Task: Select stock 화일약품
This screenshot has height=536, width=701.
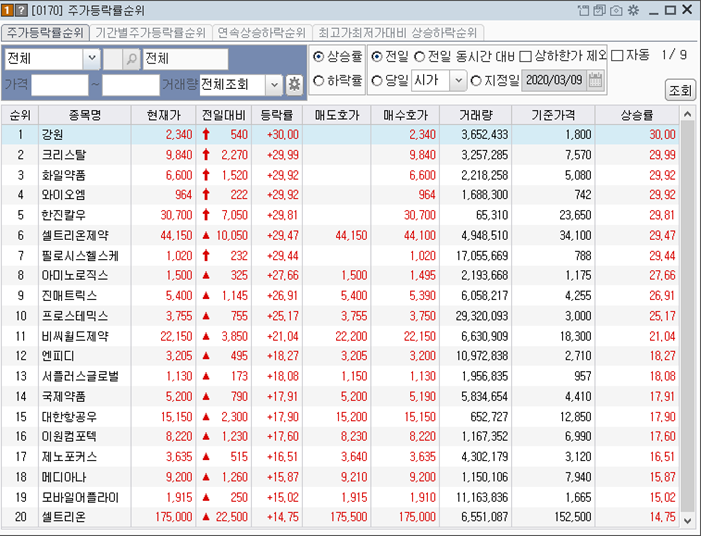Action: [x=63, y=175]
